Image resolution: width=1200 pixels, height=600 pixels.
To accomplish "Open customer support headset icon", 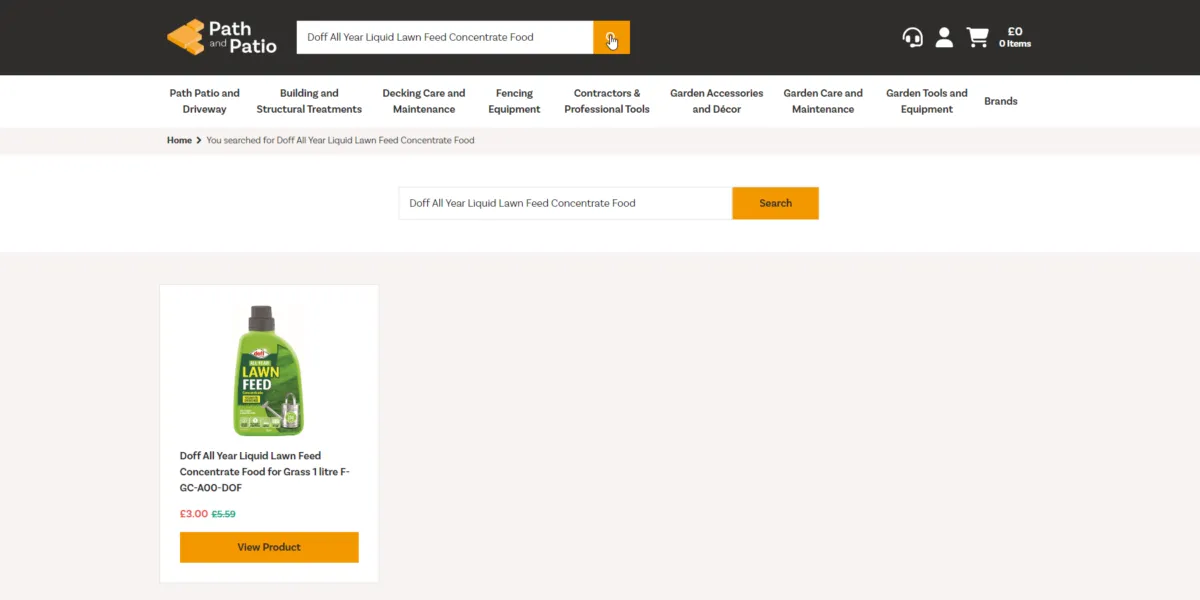I will [912, 38].
